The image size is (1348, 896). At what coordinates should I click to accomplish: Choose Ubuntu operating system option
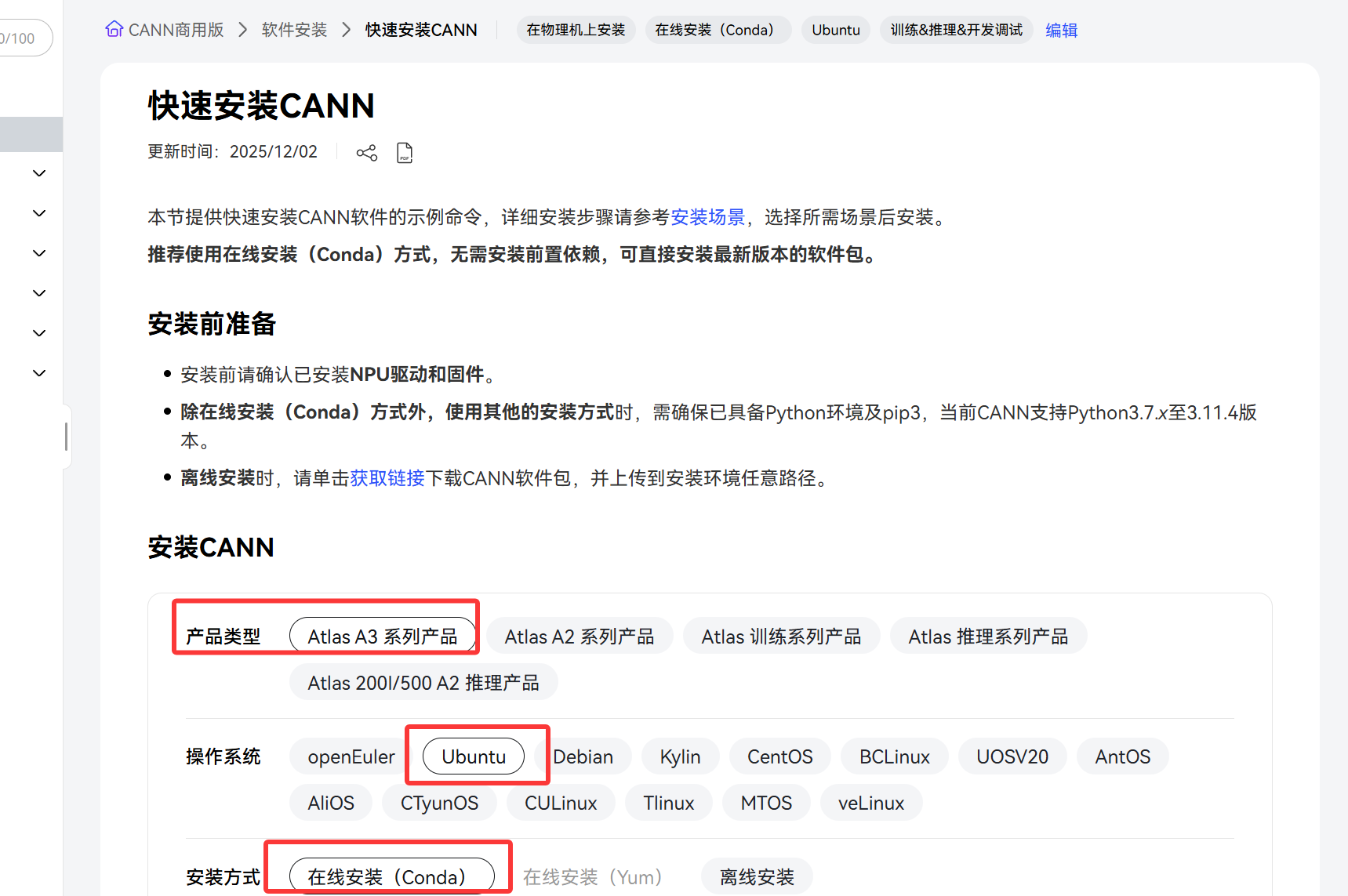(x=474, y=756)
